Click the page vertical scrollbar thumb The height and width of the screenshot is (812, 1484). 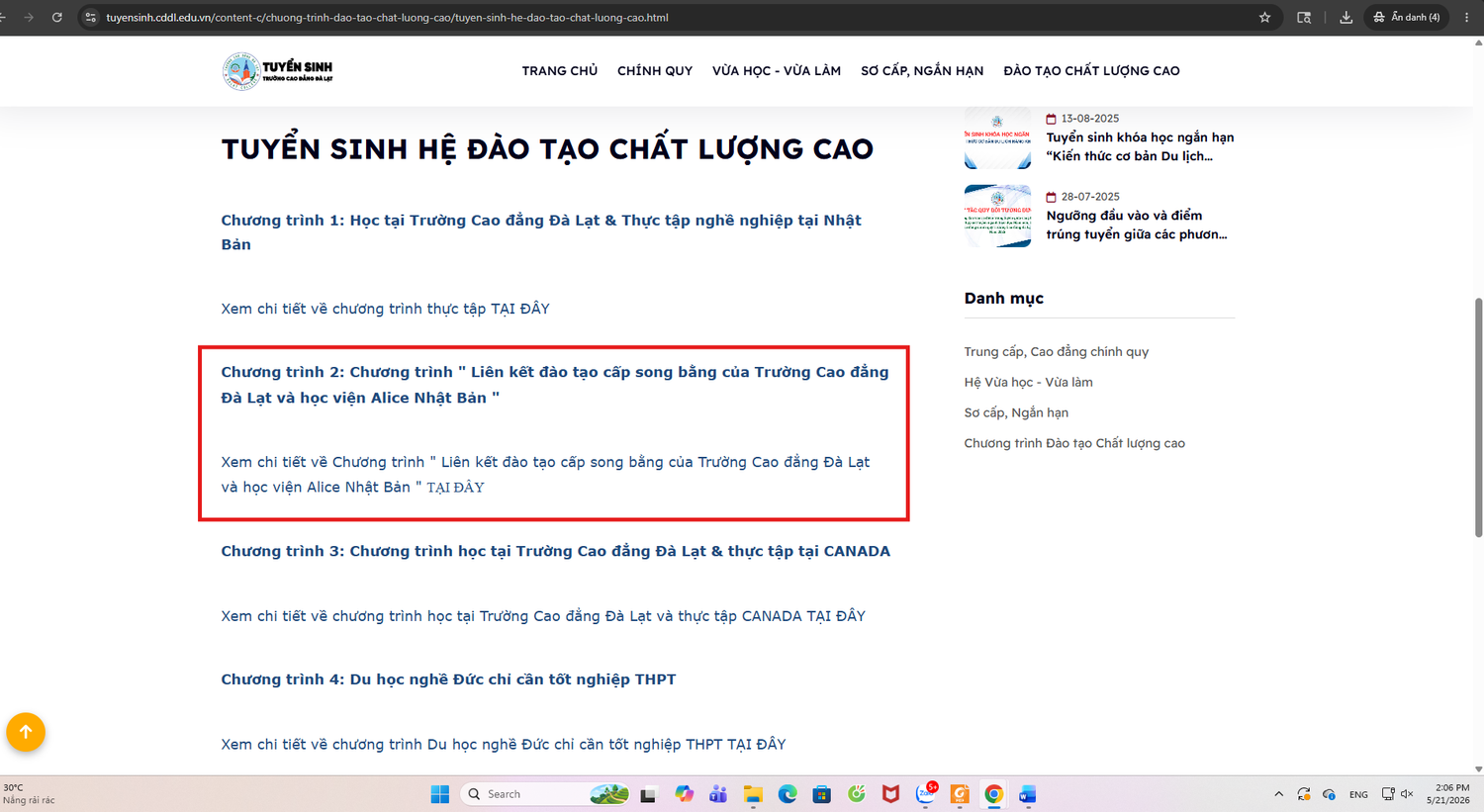pos(1479,417)
